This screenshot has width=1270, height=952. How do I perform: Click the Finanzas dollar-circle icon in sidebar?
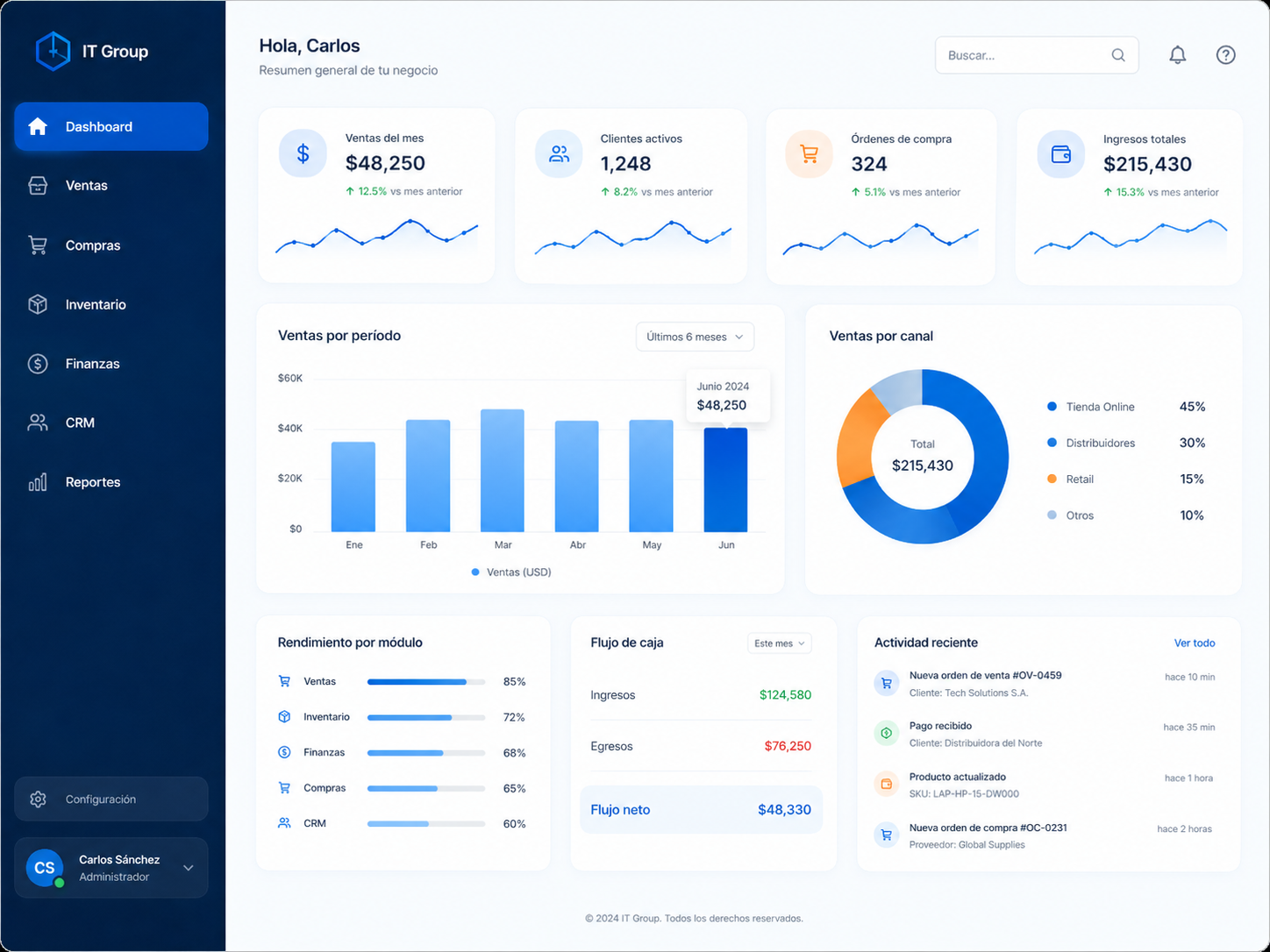click(x=38, y=364)
